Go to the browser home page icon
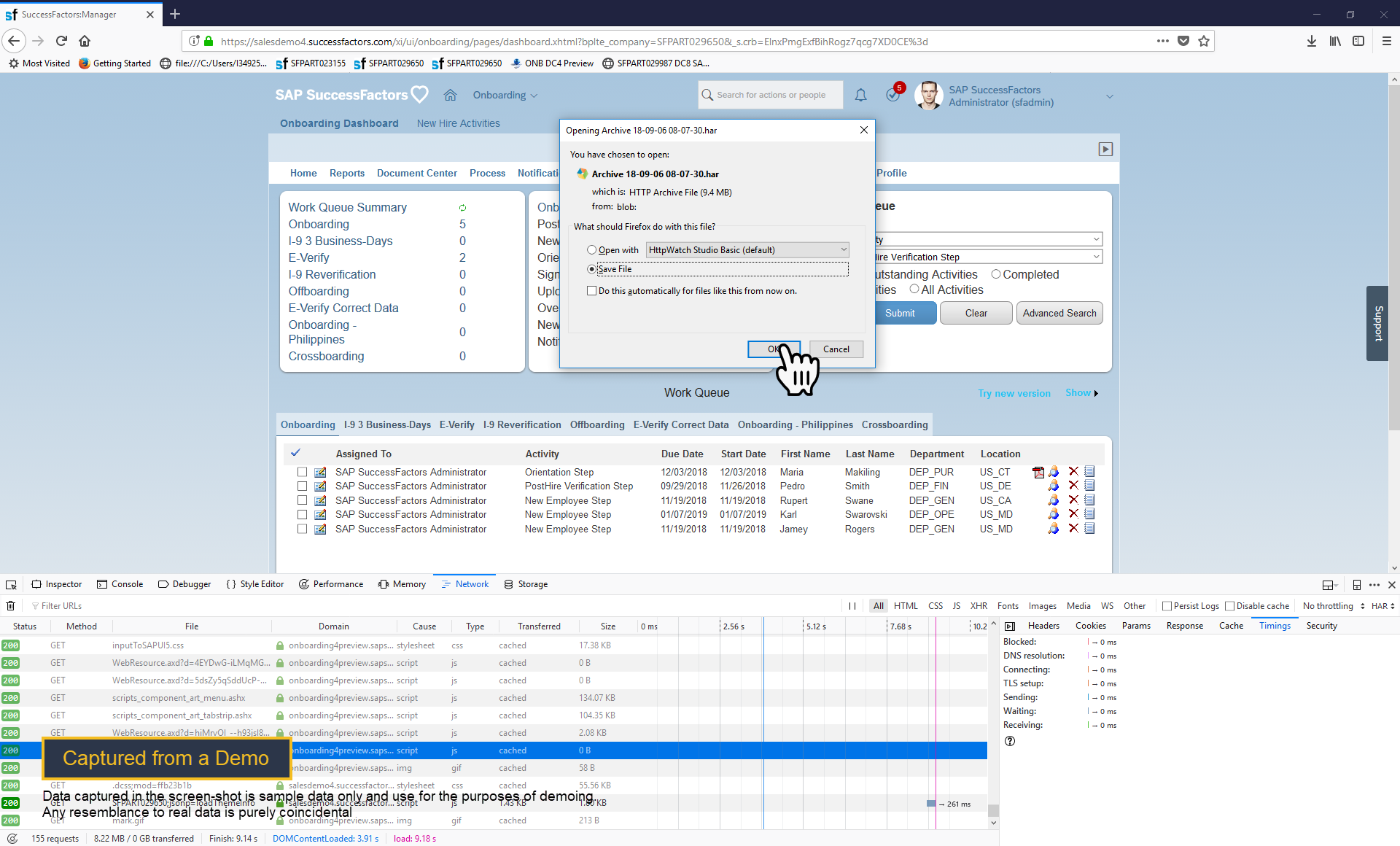The width and height of the screenshot is (1400, 846). pos(85,41)
